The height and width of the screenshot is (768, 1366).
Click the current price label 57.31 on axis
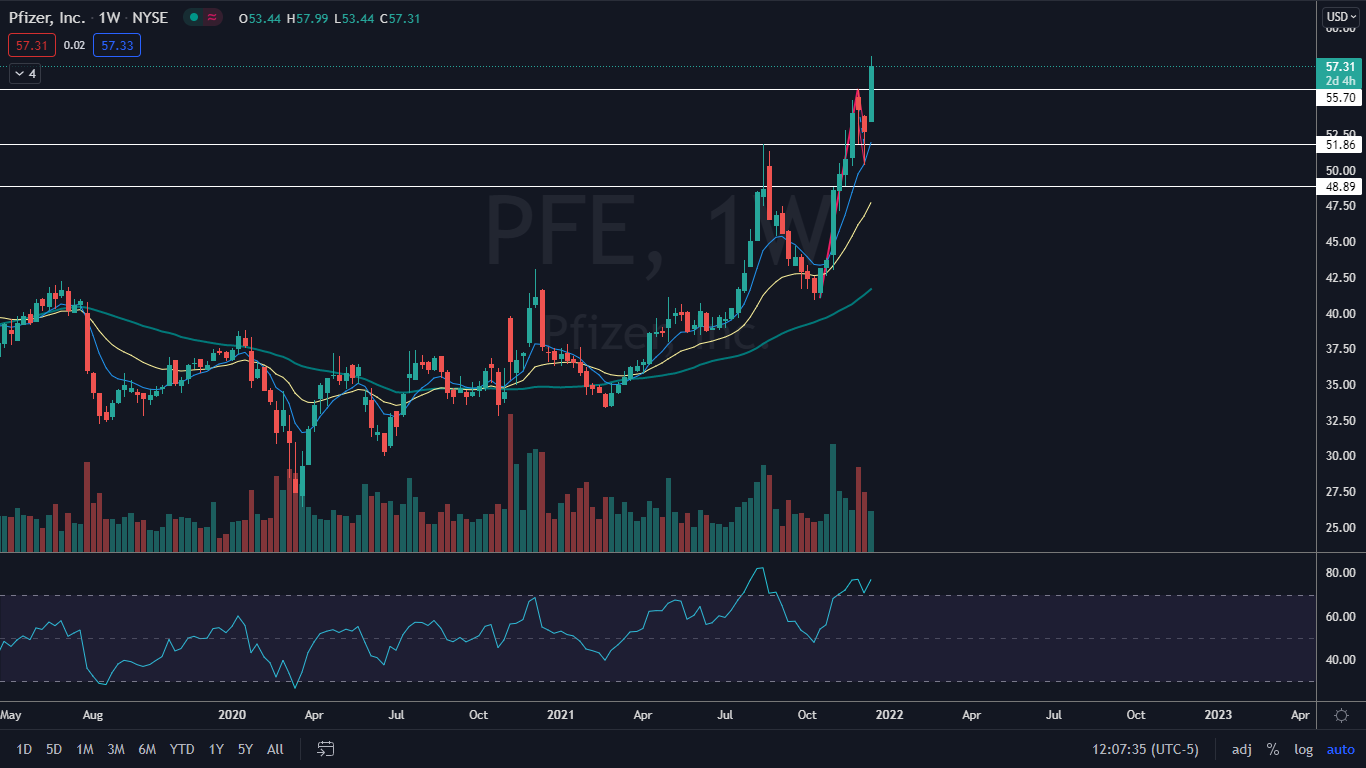(1340, 66)
